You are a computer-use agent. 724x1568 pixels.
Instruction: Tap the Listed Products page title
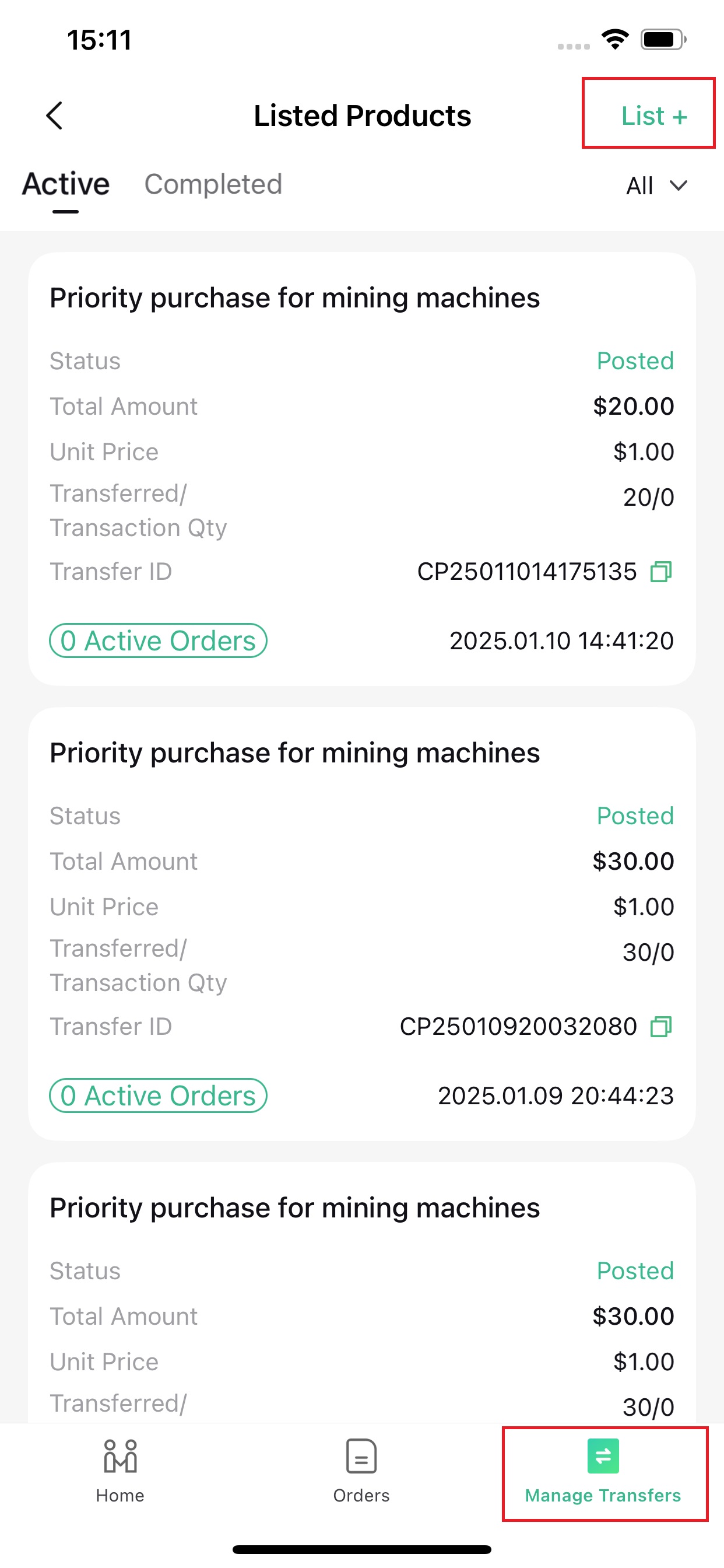(x=362, y=116)
